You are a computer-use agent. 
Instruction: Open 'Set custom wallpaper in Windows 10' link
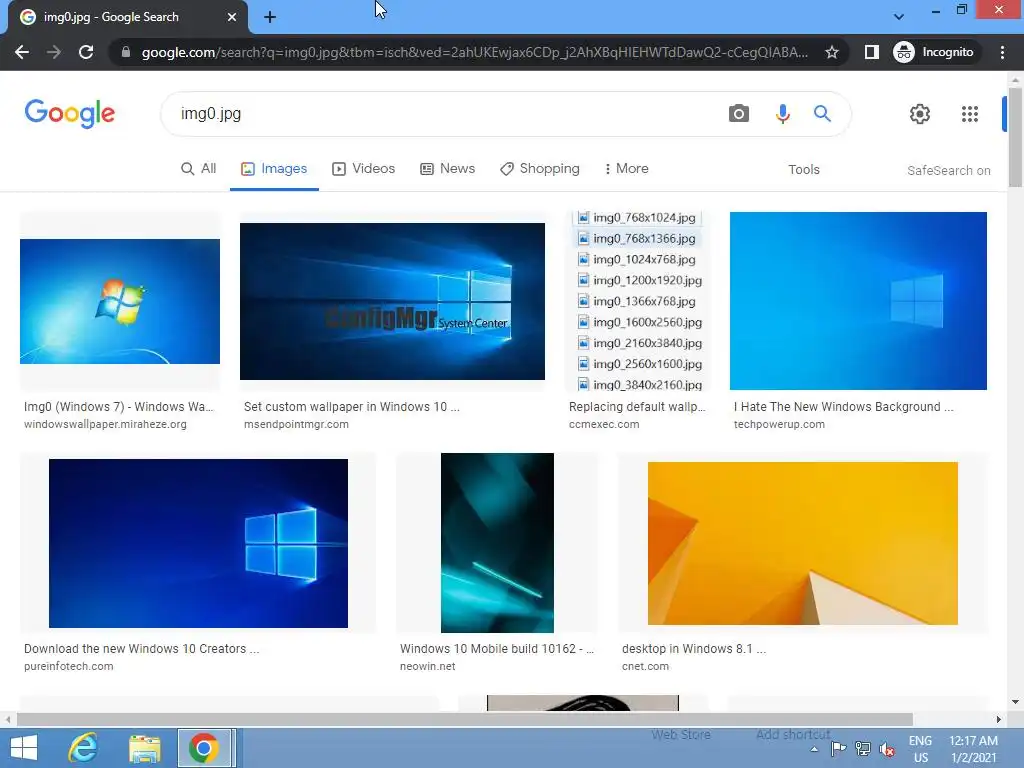tap(351, 406)
